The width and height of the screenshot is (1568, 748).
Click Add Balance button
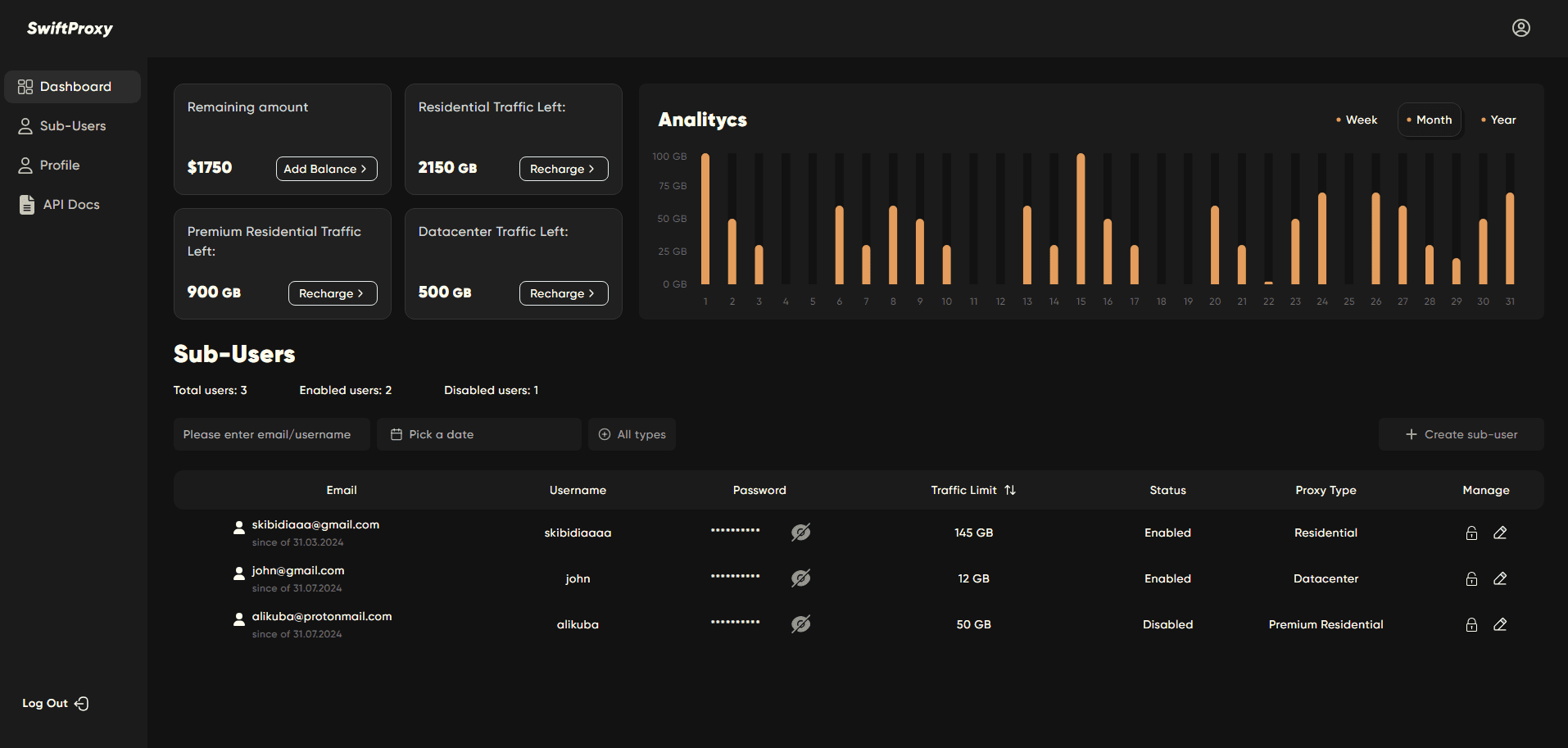pyautogui.click(x=327, y=169)
